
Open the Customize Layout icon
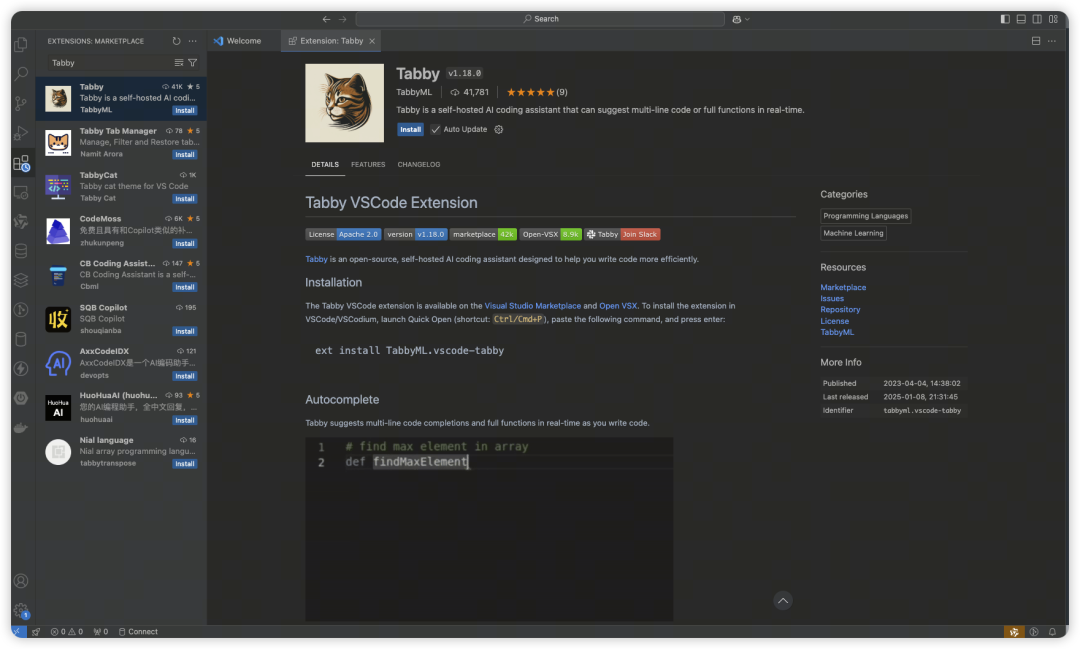(x=1053, y=19)
